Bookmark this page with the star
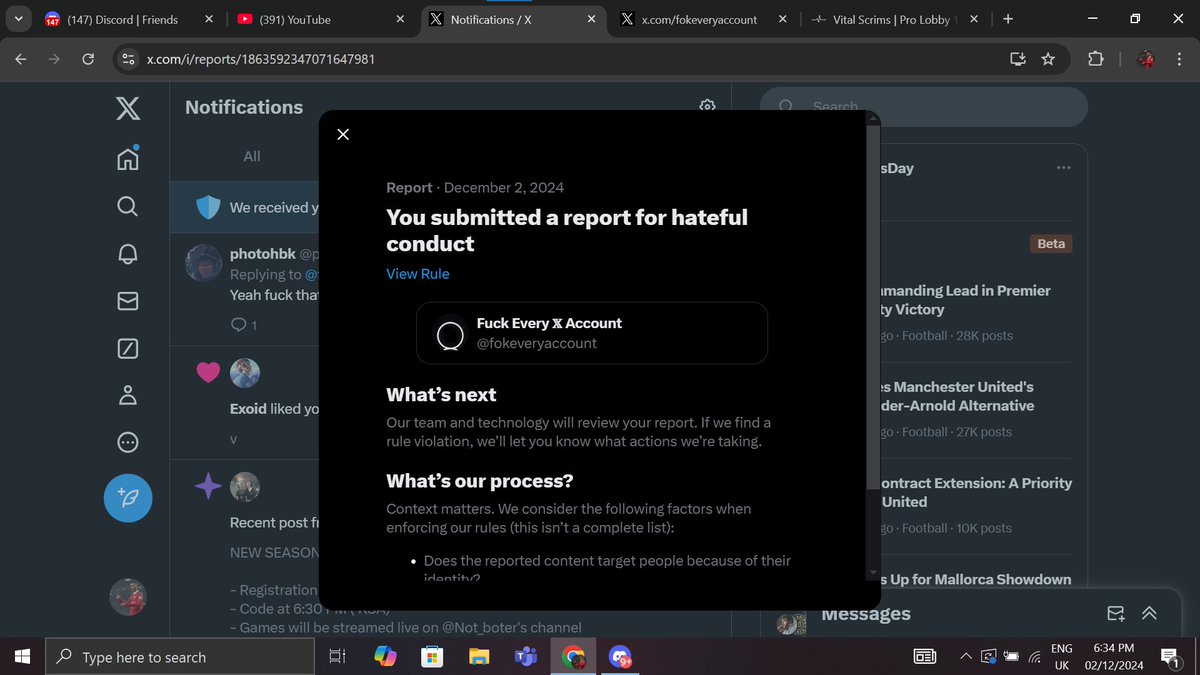 pos(1048,59)
